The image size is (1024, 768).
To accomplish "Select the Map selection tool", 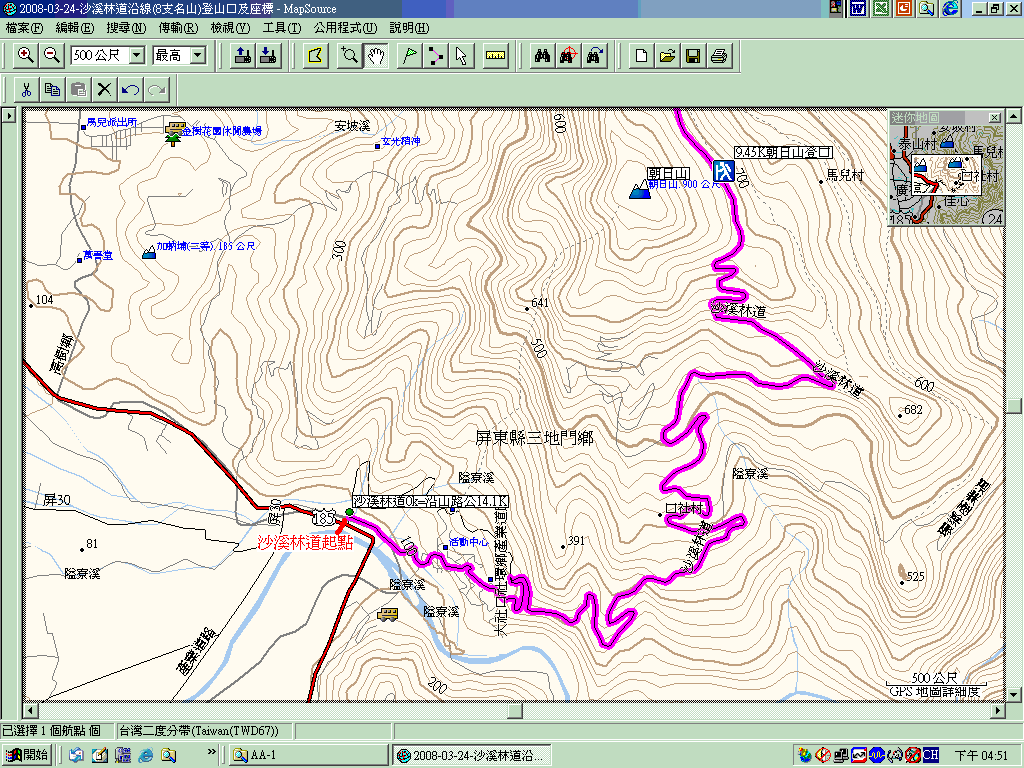I will 315,56.
